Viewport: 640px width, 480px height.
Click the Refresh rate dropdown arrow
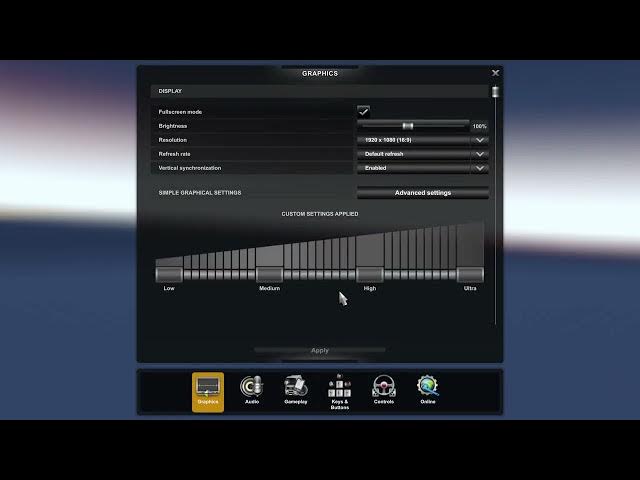pyautogui.click(x=480, y=154)
